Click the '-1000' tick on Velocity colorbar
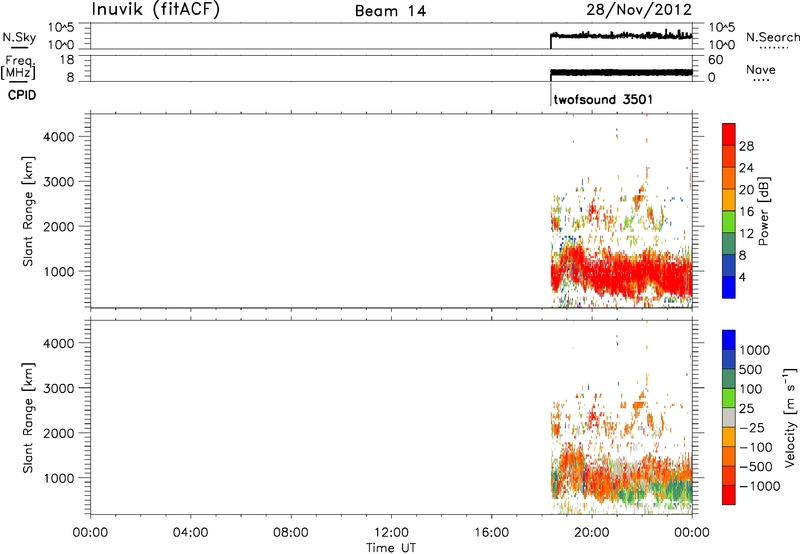This screenshot has width=800, height=554. coord(760,486)
